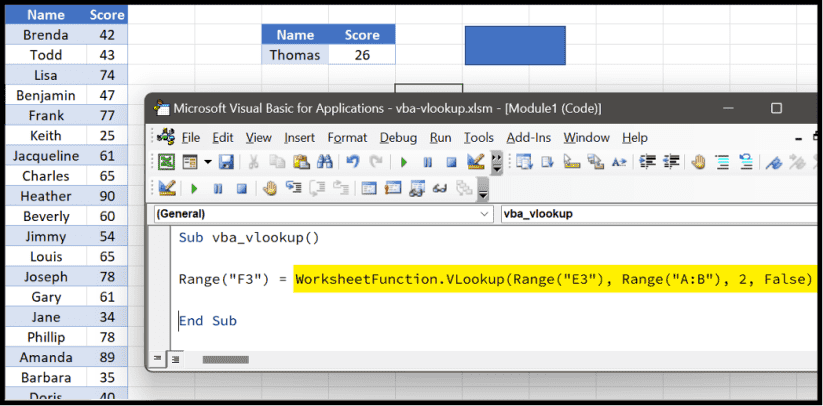Open the Add-Ins menu
Screen dimensions: 823x406
point(530,137)
